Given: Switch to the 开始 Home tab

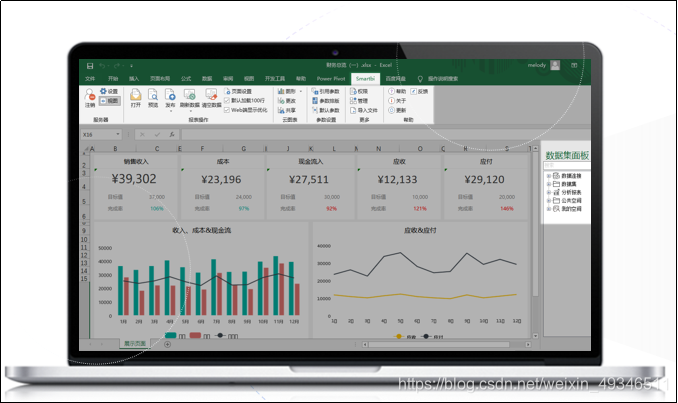Looking at the screenshot, I should coord(113,79).
